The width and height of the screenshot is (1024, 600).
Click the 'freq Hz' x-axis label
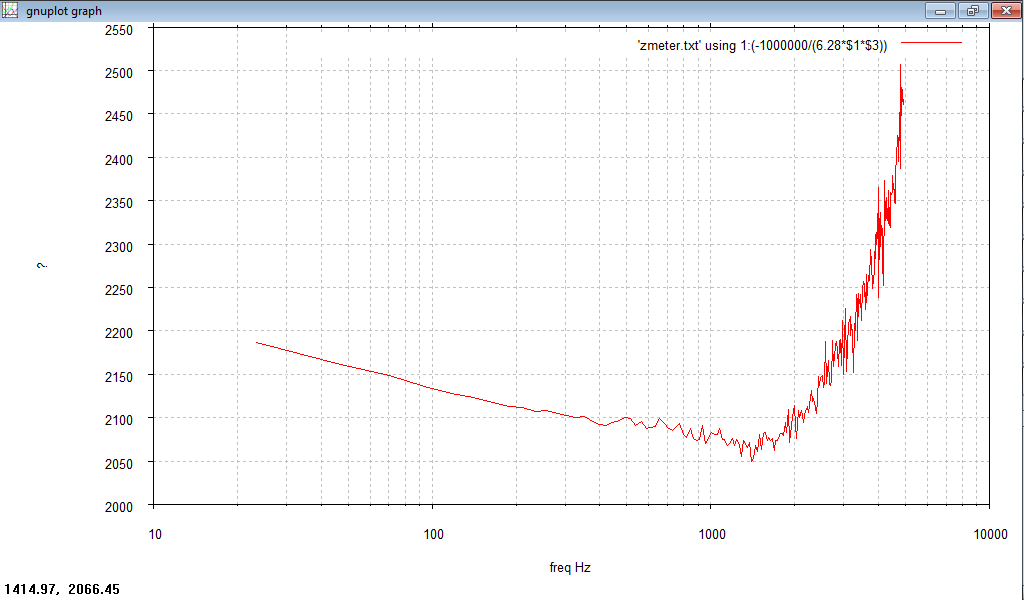pyautogui.click(x=570, y=567)
